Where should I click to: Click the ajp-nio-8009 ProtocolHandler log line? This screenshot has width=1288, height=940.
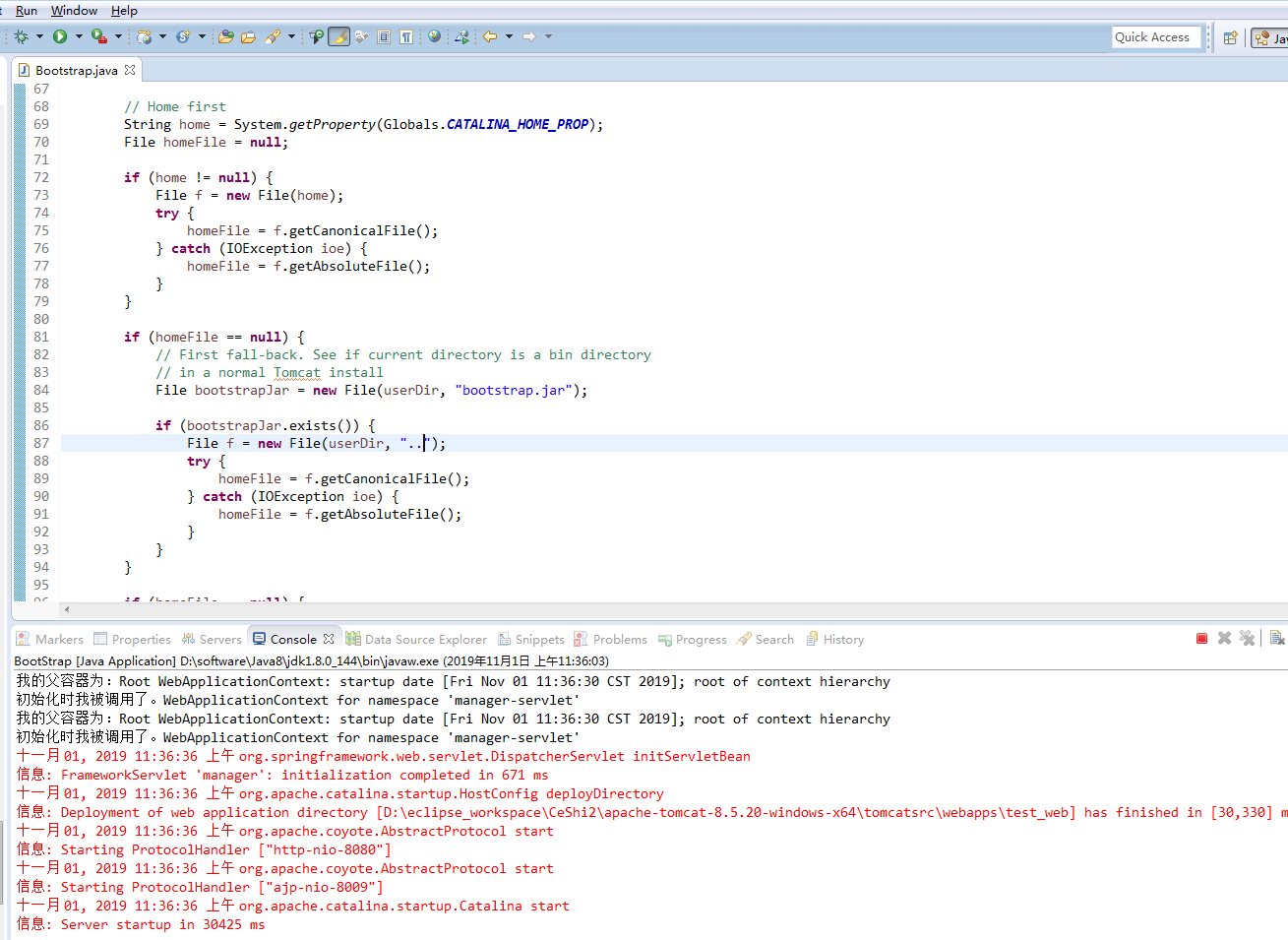[x=200, y=887]
